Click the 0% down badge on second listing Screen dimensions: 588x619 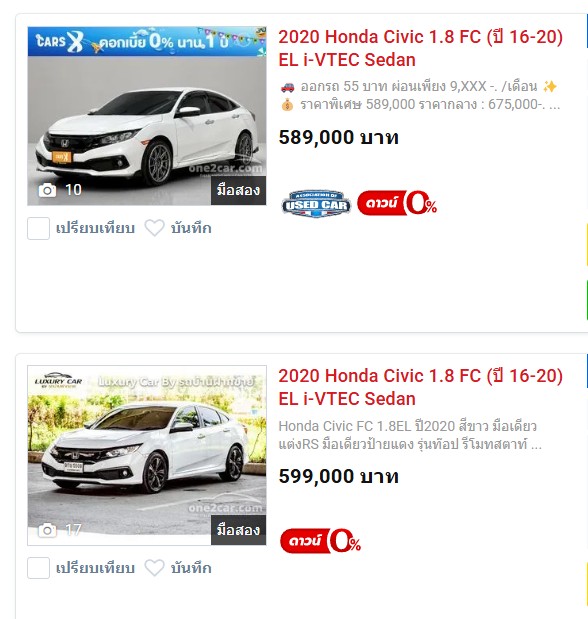coord(320,541)
